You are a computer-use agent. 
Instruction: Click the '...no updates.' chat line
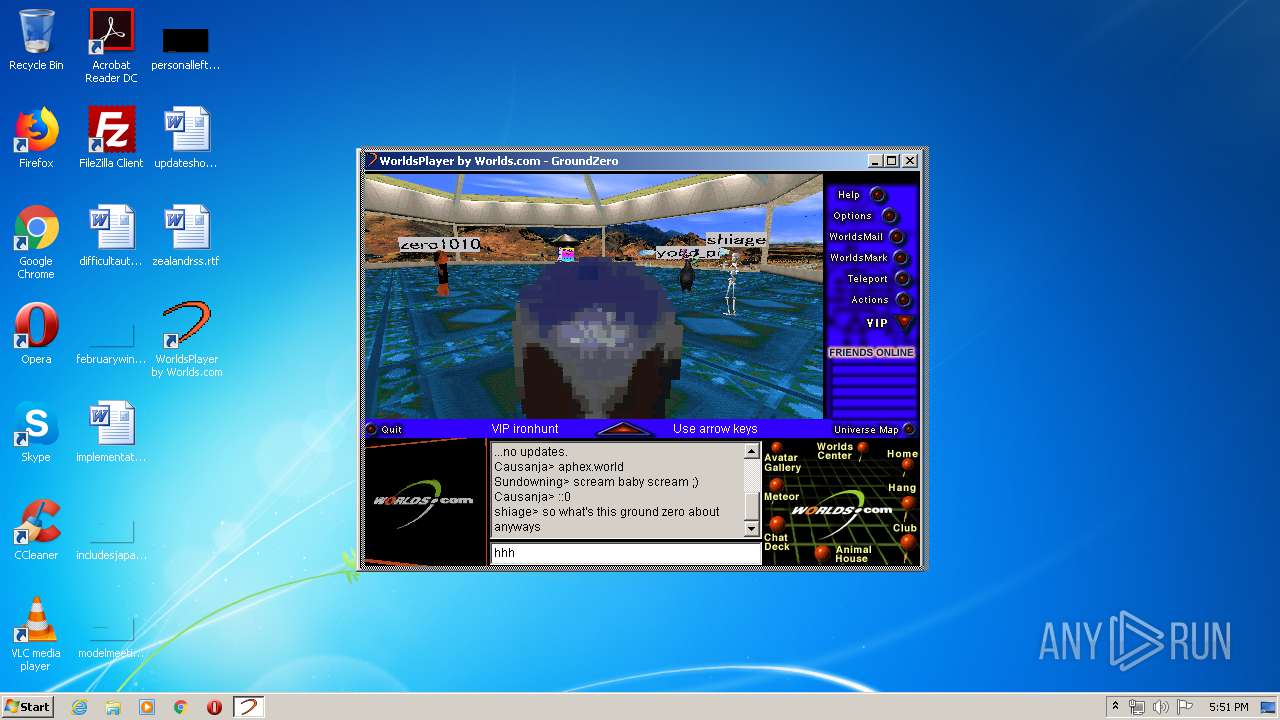[x=530, y=452]
